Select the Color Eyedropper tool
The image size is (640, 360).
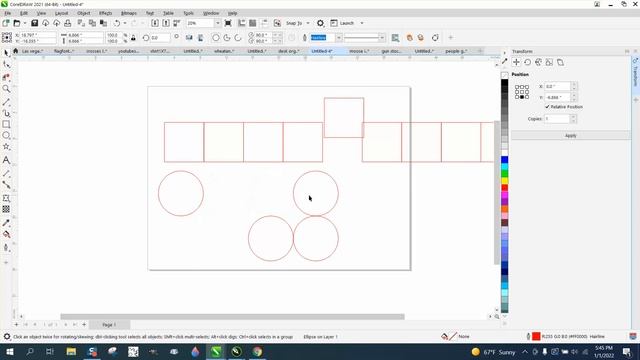(6, 223)
